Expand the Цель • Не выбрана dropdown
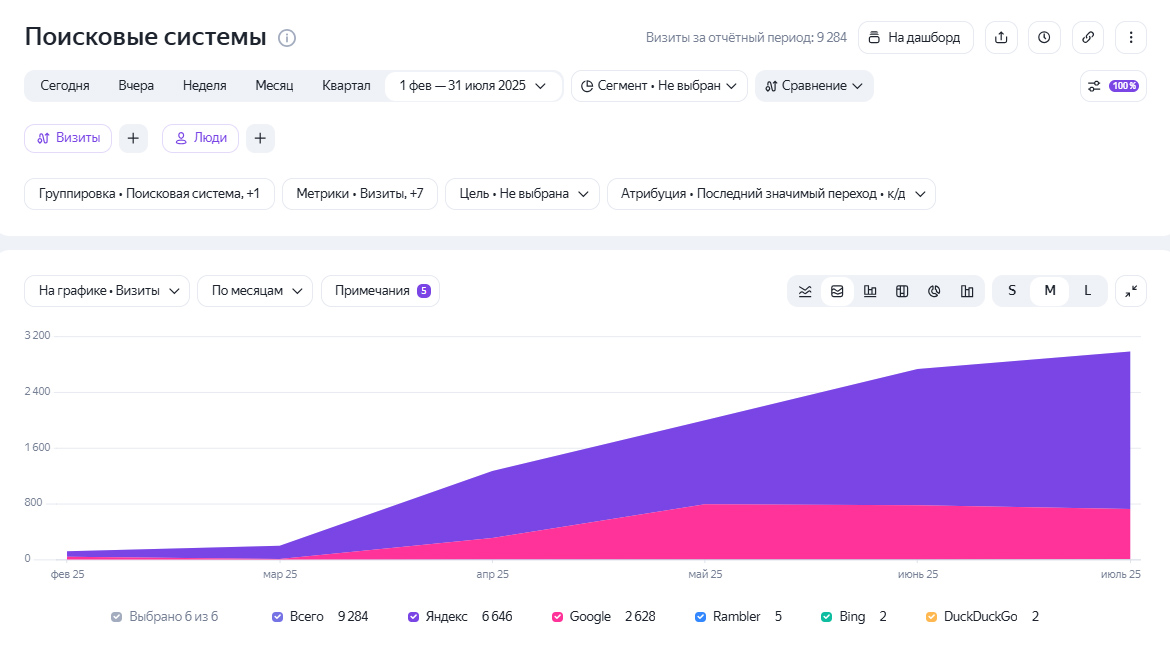This screenshot has height=645, width=1170. point(522,194)
